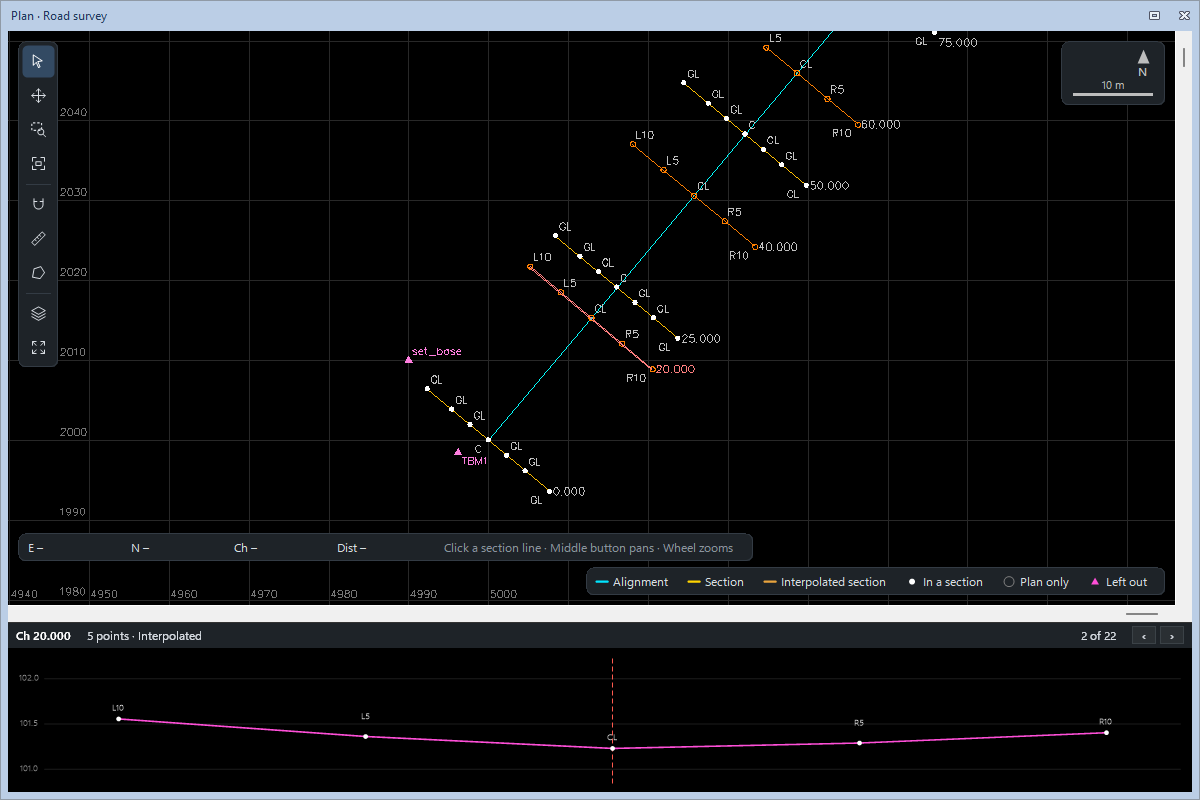Image resolution: width=1200 pixels, height=800 pixels.
Task: Click the section label 75.000
Action: (958, 43)
